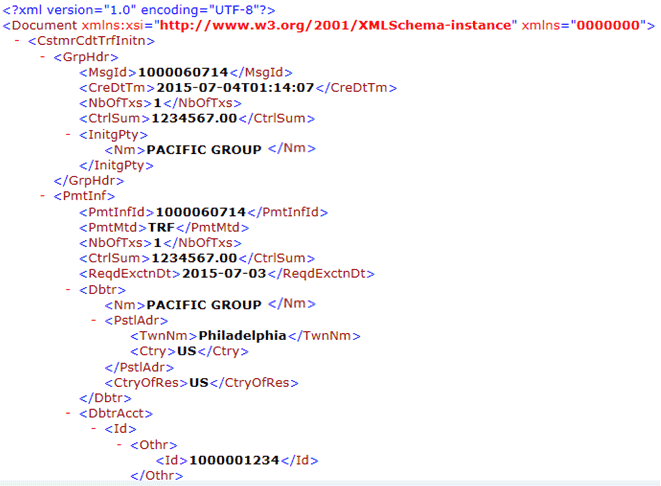The width and height of the screenshot is (661, 486).
Task: Select the CtryOfRes value US
Action: tap(198, 382)
